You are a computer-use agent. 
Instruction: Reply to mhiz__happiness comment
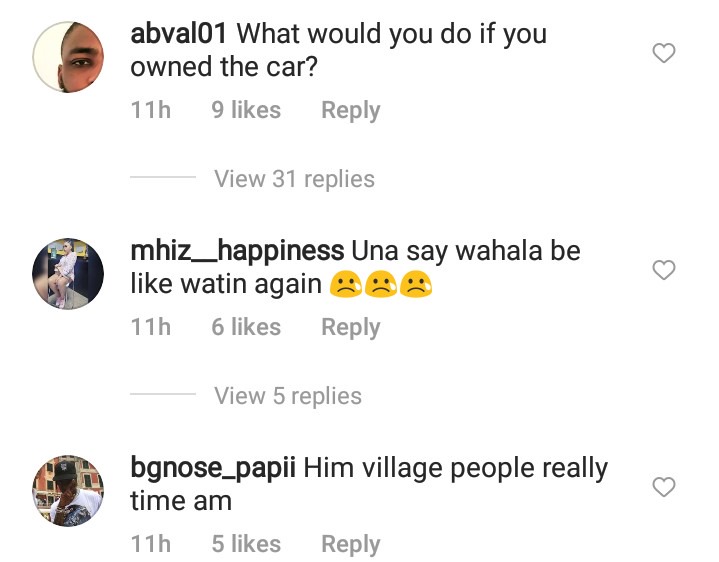[x=351, y=327]
